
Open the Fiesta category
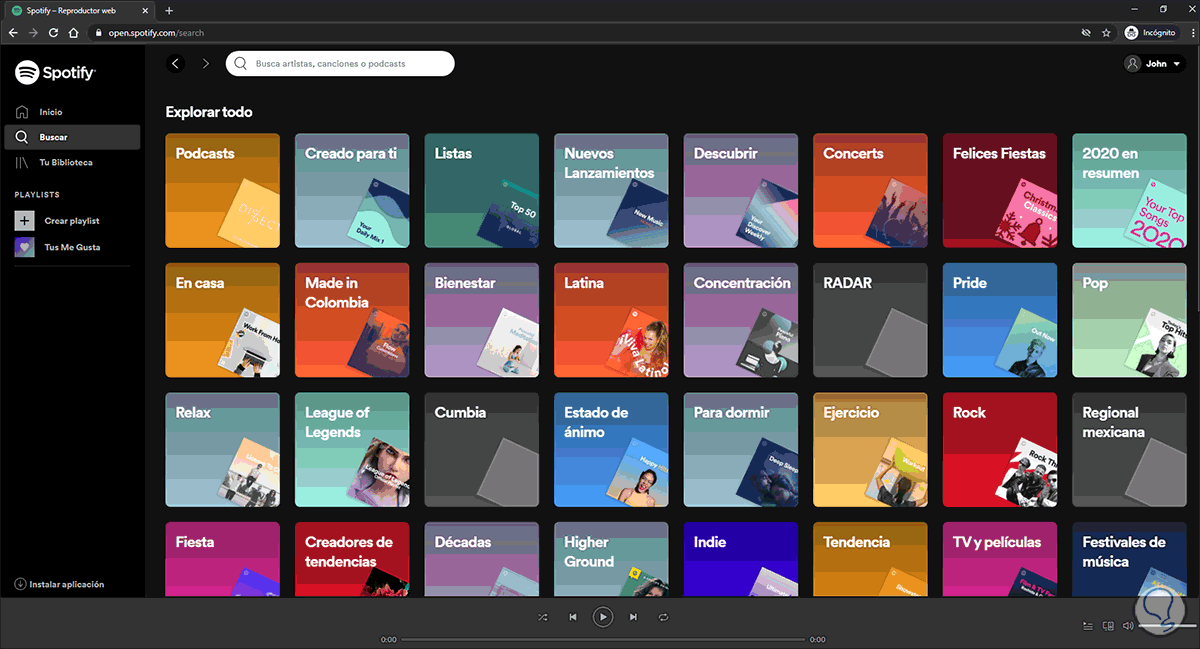pyautogui.click(x=223, y=559)
